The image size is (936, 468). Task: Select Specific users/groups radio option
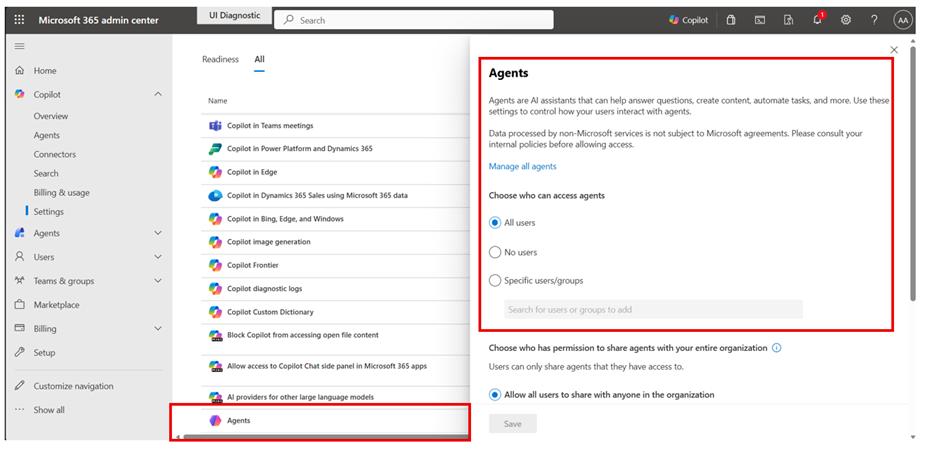click(495, 281)
